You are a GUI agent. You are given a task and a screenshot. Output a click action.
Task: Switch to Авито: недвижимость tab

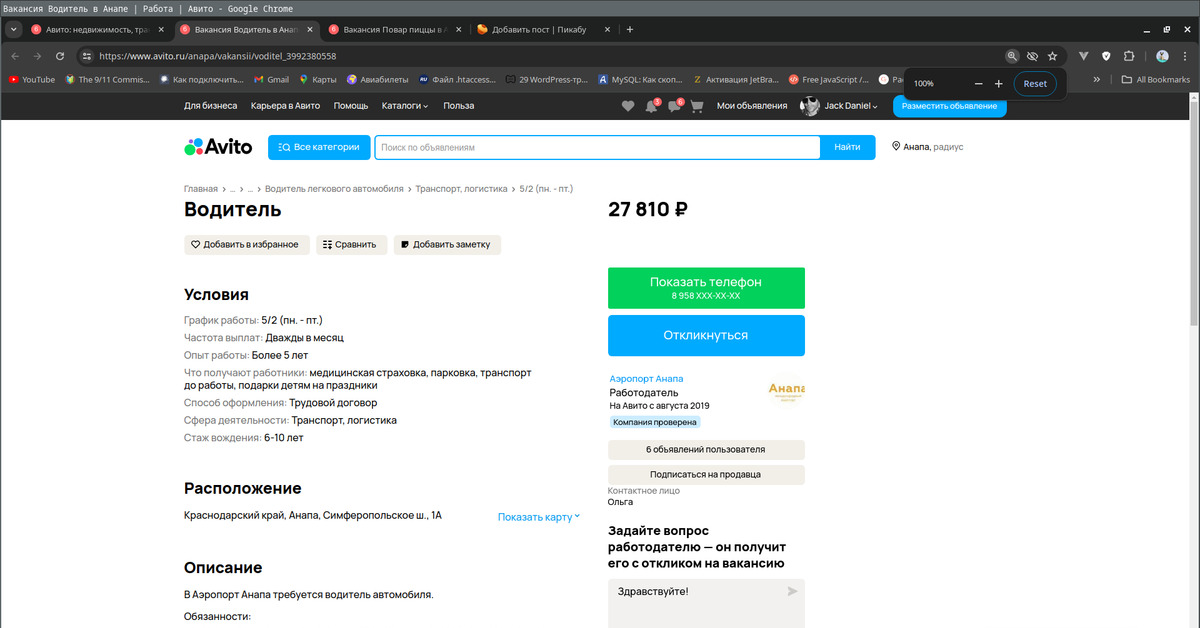(x=97, y=29)
